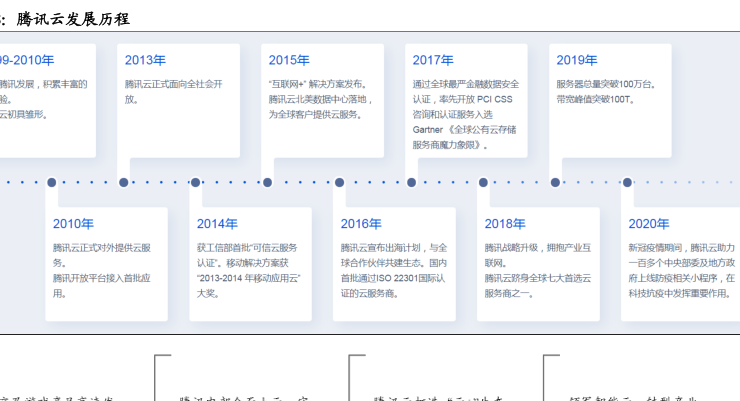The width and height of the screenshot is (740, 401).
Task: Click text 腾讯云正式对外提供云服
Action: pyautogui.click(x=102, y=248)
